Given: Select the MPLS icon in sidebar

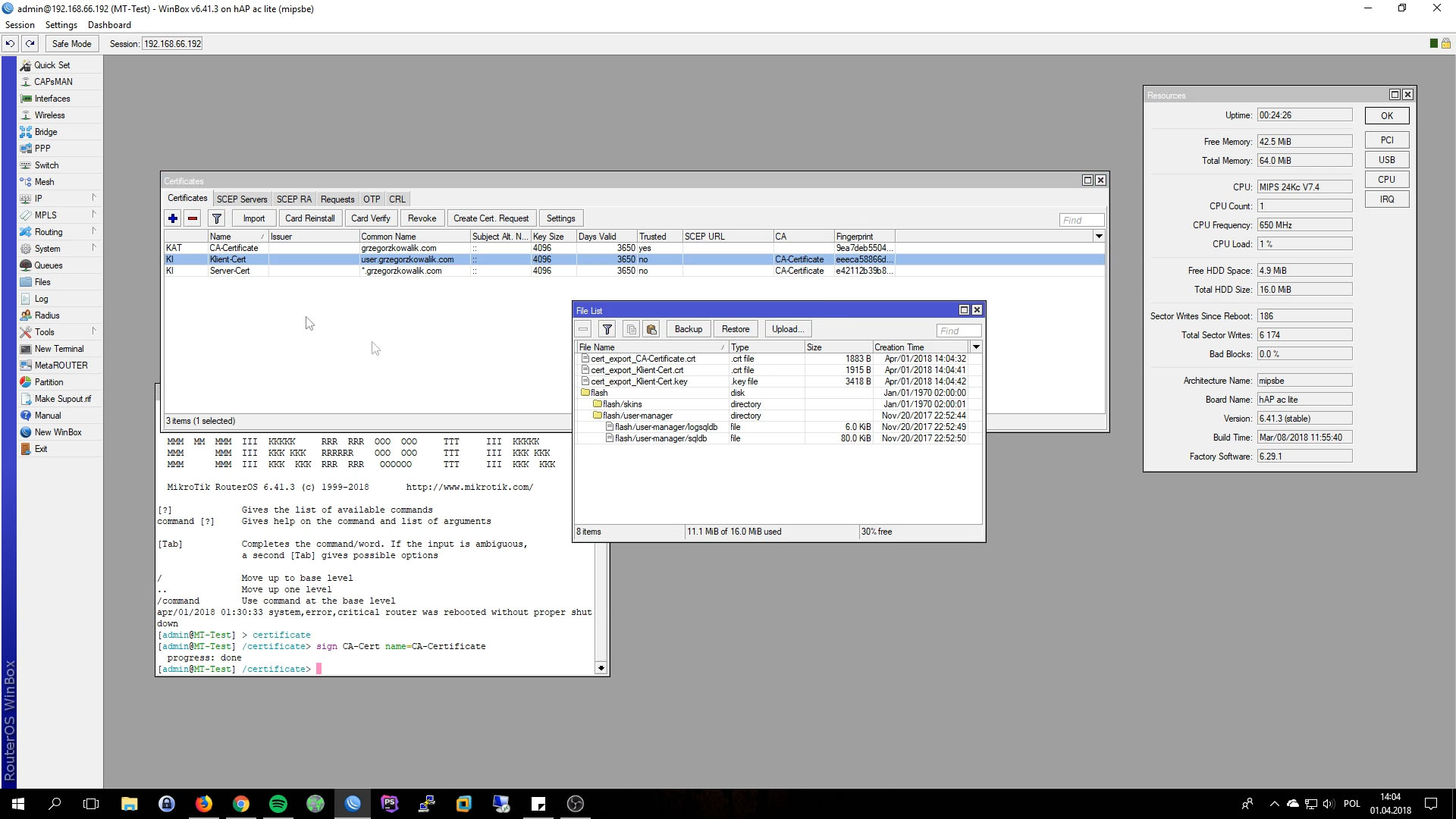Looking at the screenshot, I should point(45,214).
